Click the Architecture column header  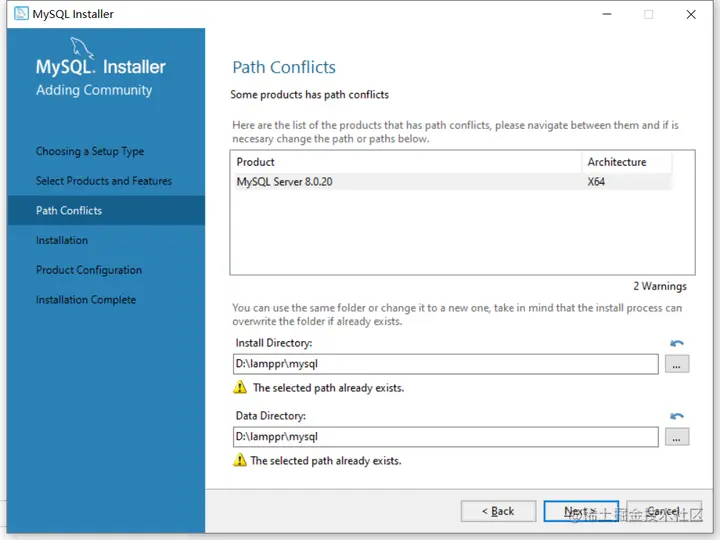coord(627,162)
